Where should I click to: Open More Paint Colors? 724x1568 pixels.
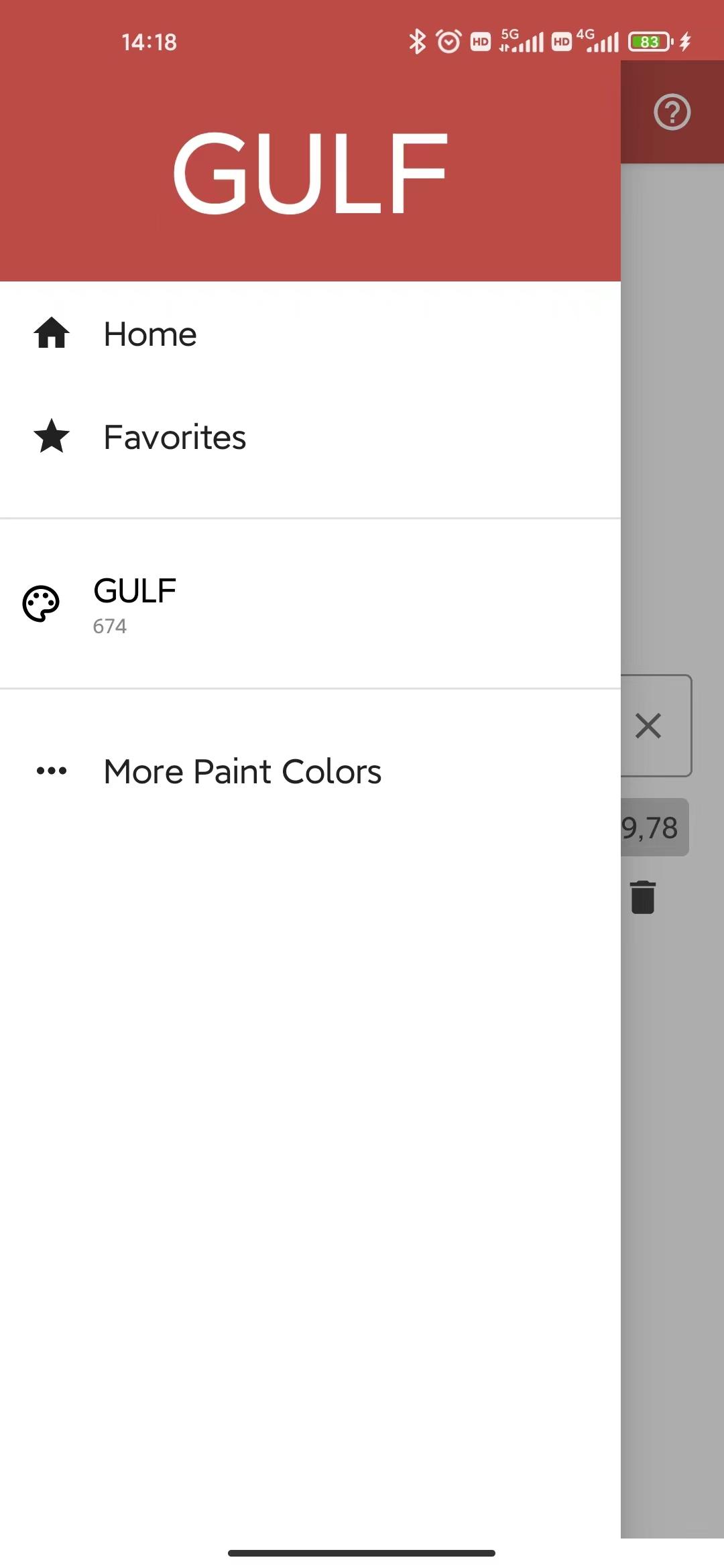(x=310, y=771)
